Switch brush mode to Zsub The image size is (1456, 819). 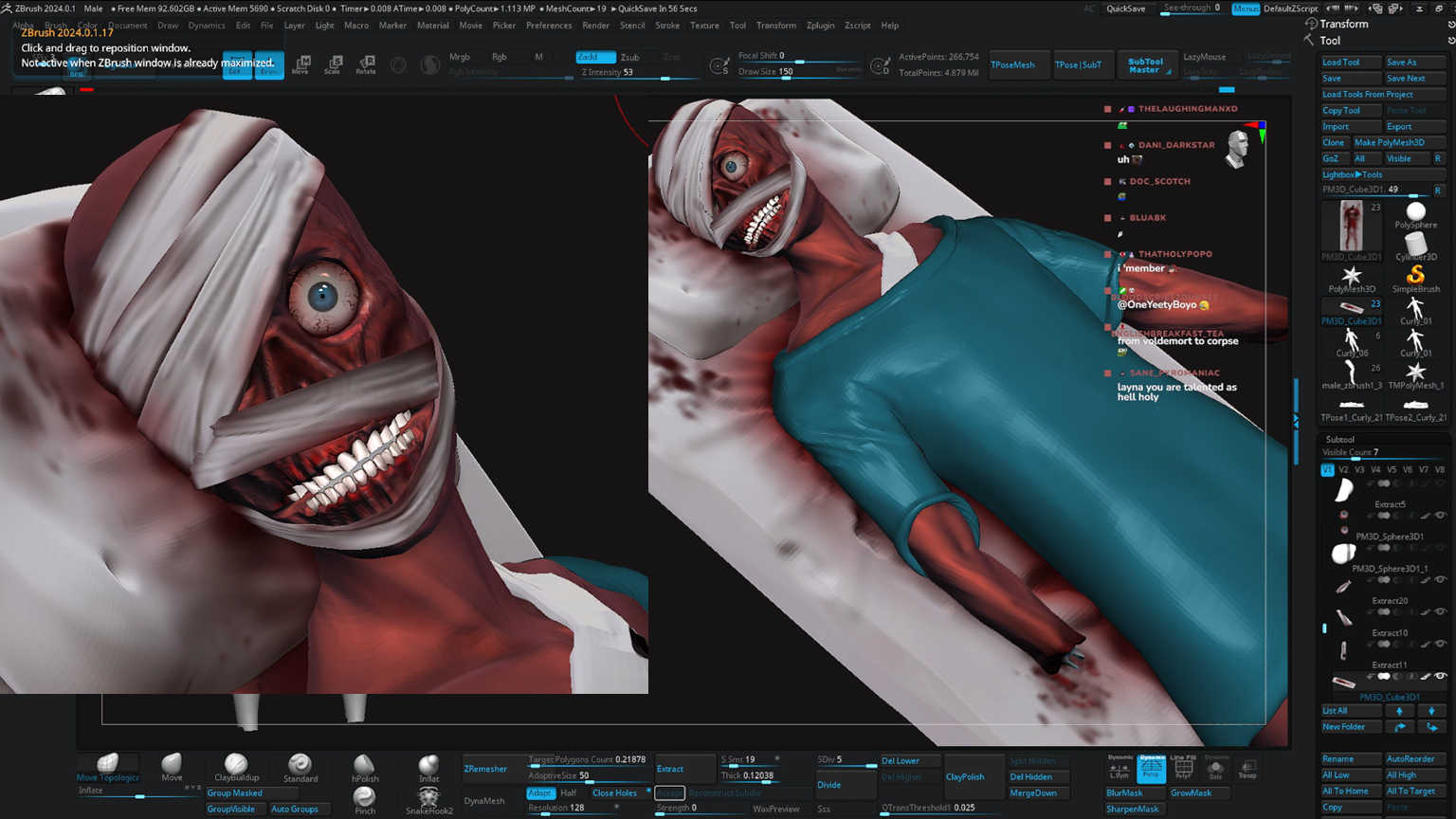tap(629, 57)
